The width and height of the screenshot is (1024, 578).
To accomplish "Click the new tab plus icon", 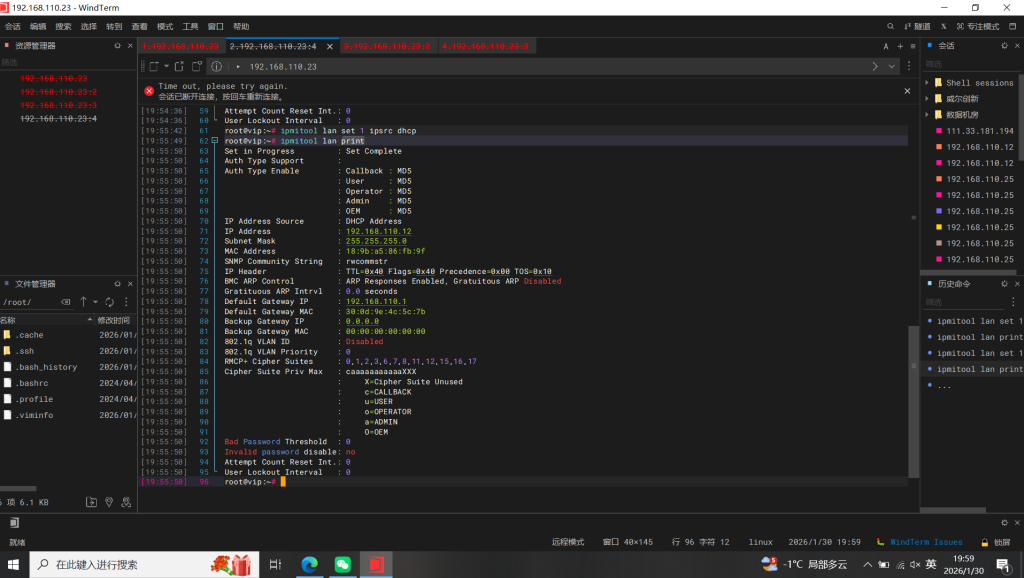I will coord(900,46).
